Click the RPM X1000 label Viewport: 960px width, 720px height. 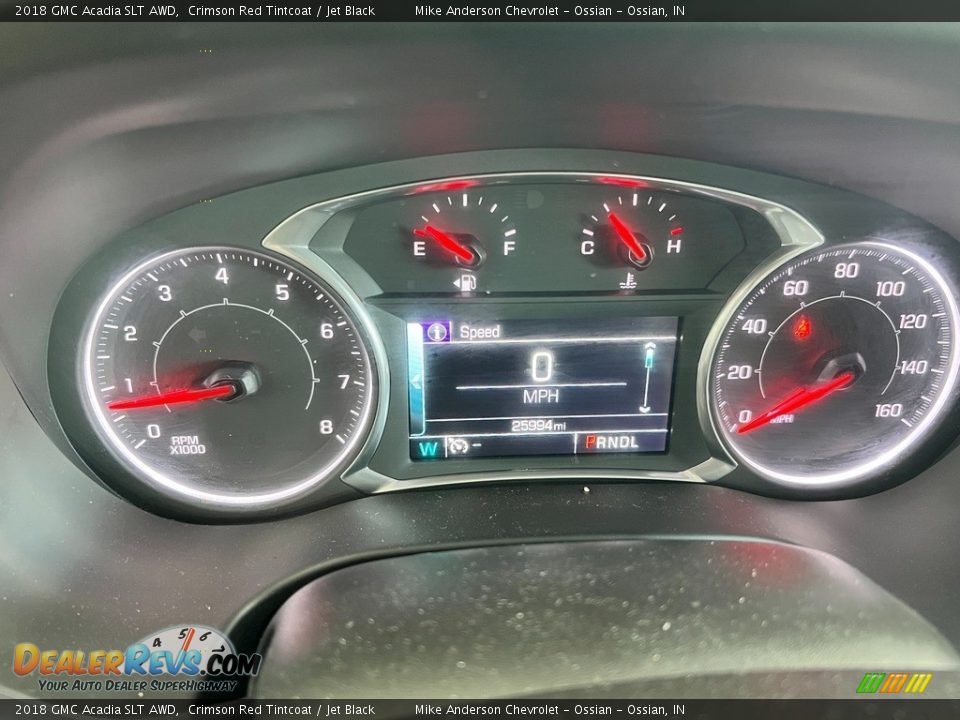(187, 445)
